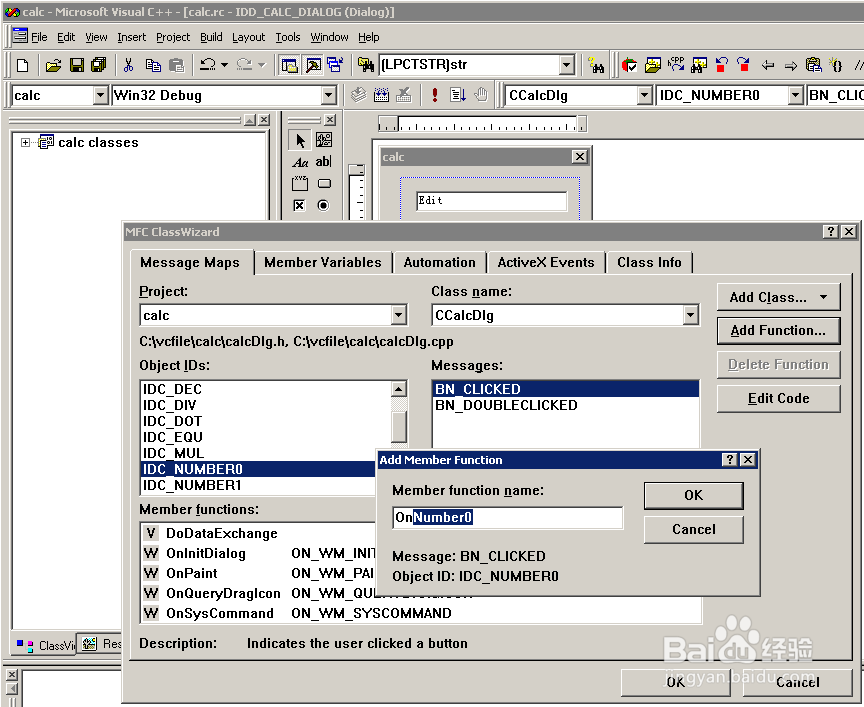Open the Insert menu
Image resolution: width=864 pixels, height=707 pixels.
click(x=132, y=37)
